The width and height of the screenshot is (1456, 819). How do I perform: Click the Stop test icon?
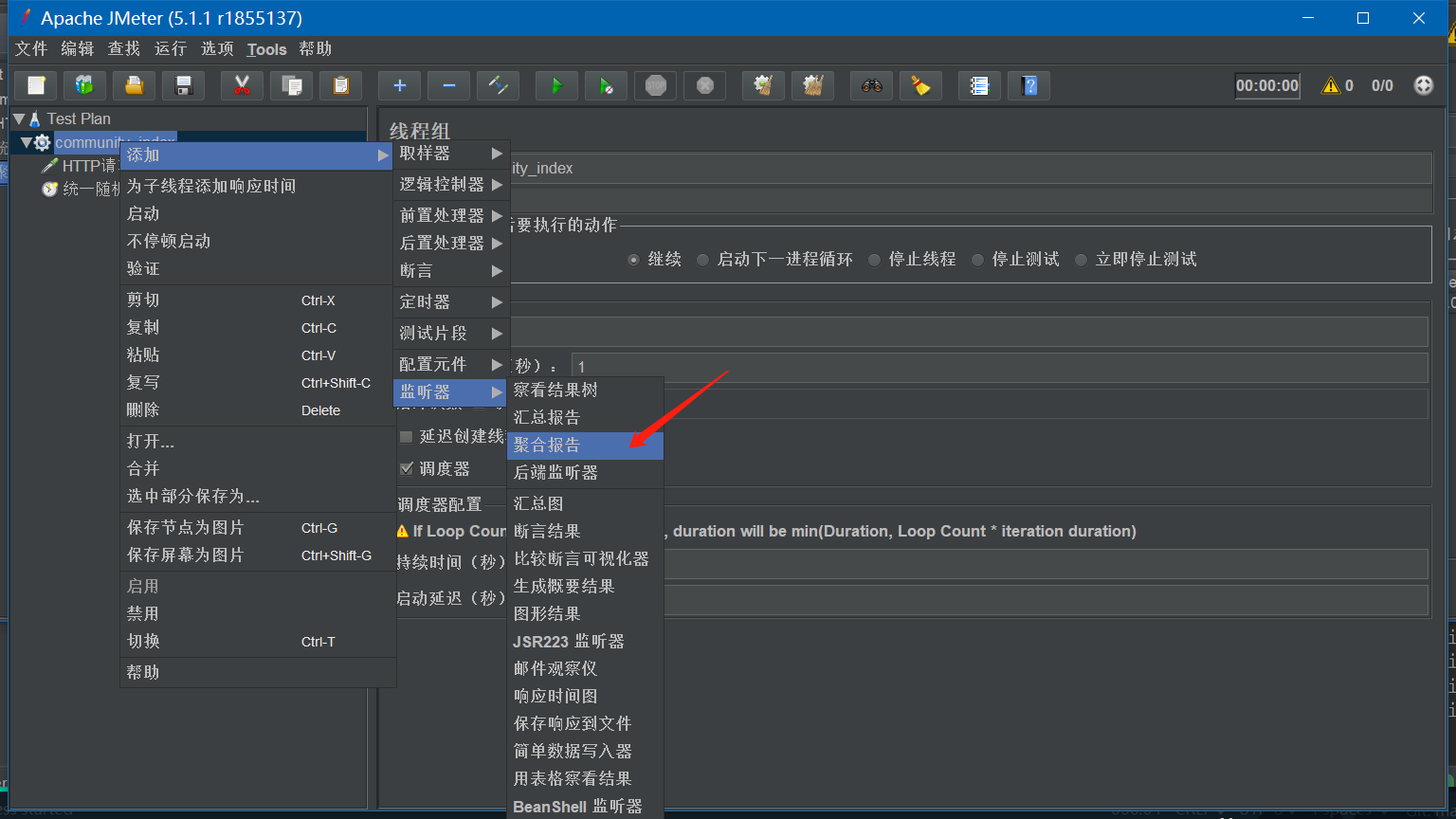coord(655,85)
